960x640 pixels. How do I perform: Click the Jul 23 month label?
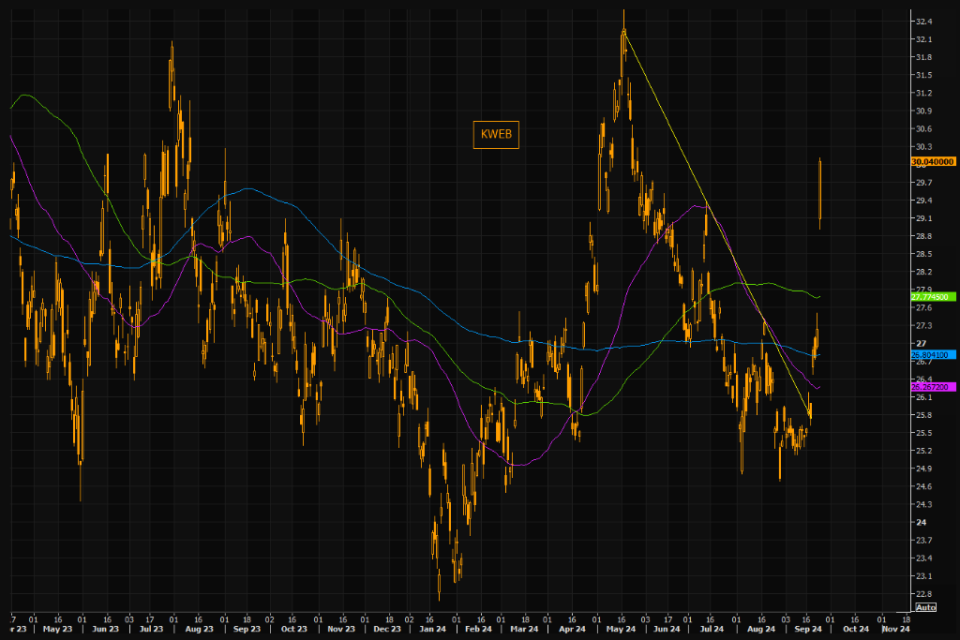pyautogui.click(x=151, y=629)
